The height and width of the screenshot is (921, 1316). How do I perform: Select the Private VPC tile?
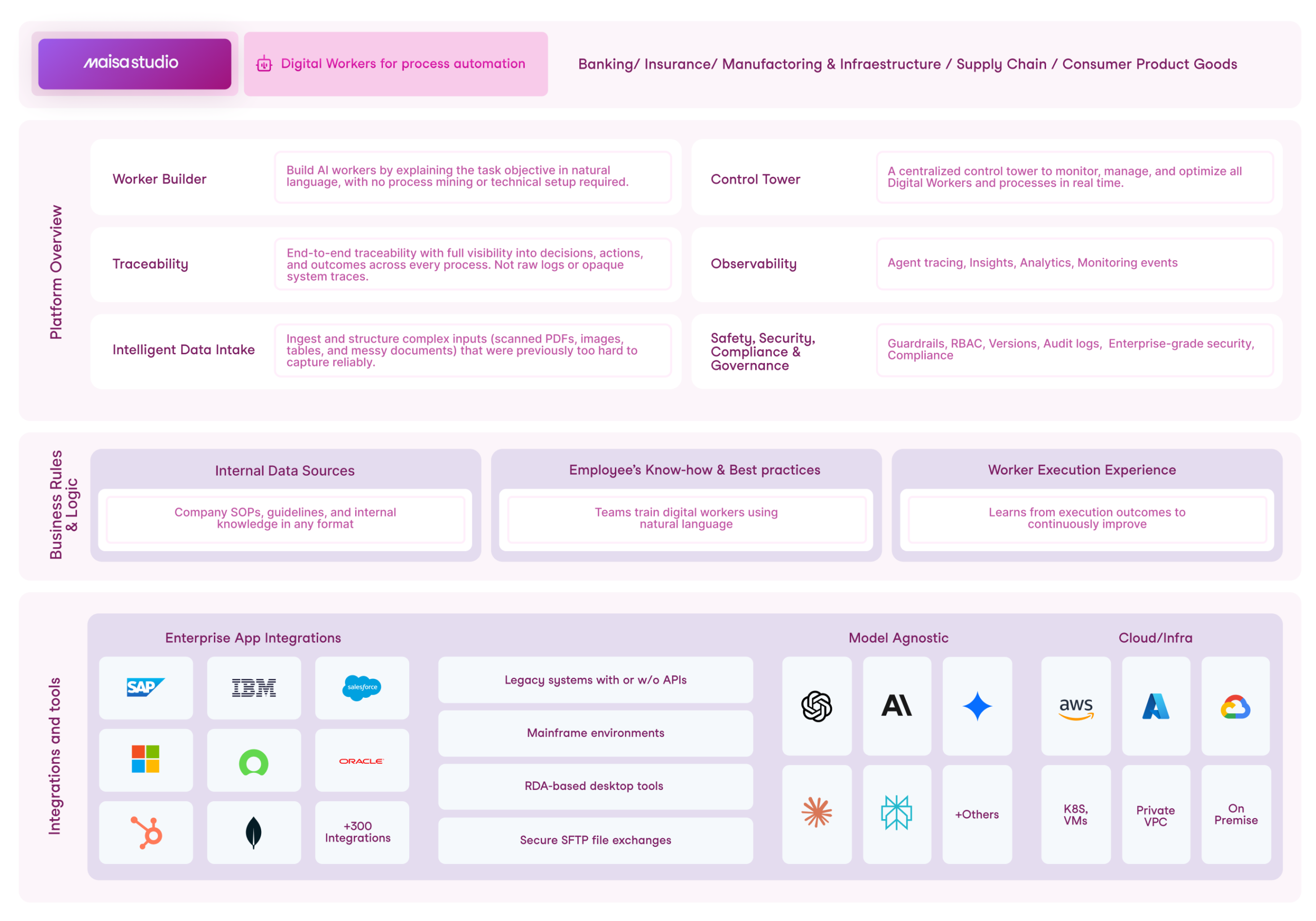tap(1156, 815)
